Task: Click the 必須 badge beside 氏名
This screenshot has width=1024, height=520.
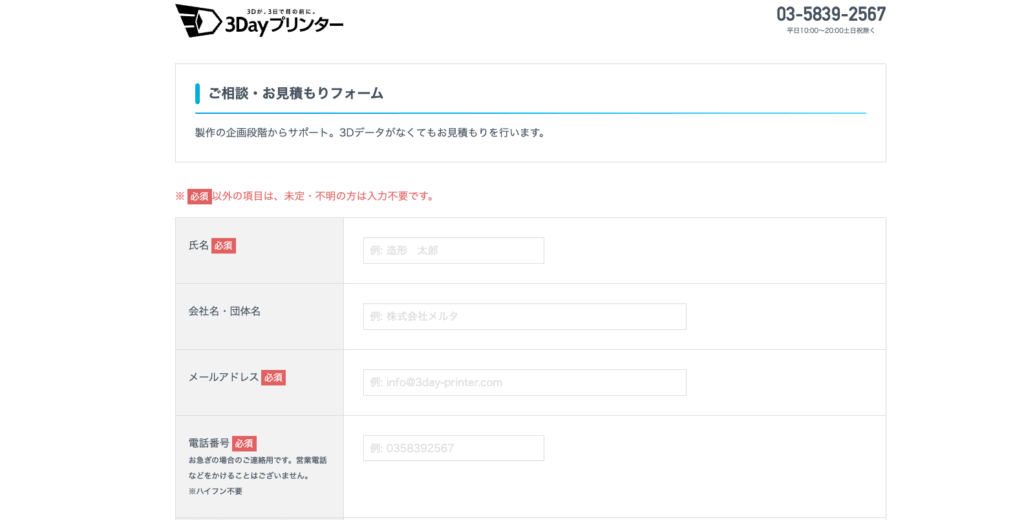Action: tap(223, 245)
